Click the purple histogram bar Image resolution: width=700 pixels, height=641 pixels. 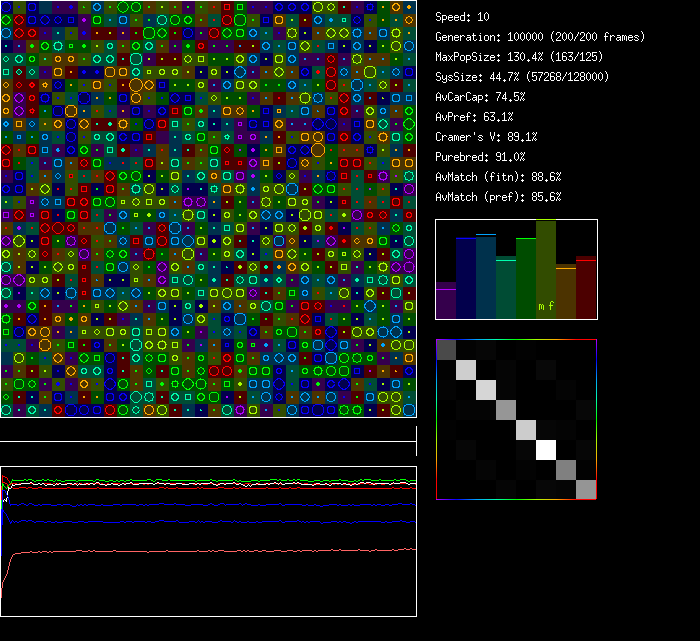click(446, 301)
